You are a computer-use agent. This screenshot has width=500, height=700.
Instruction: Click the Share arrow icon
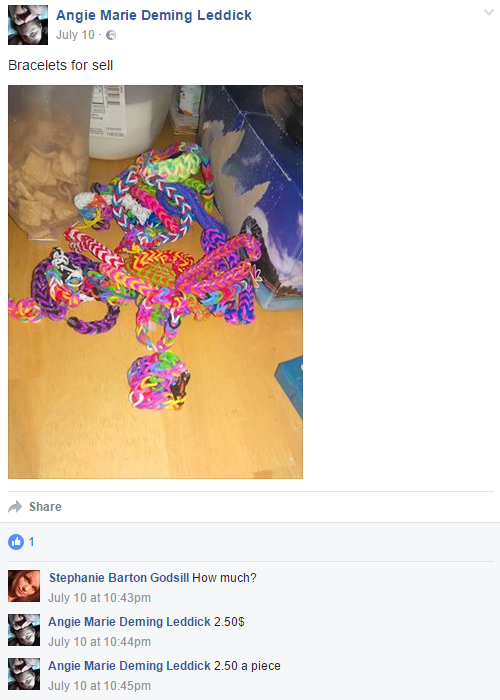click(x=15, y=507)
